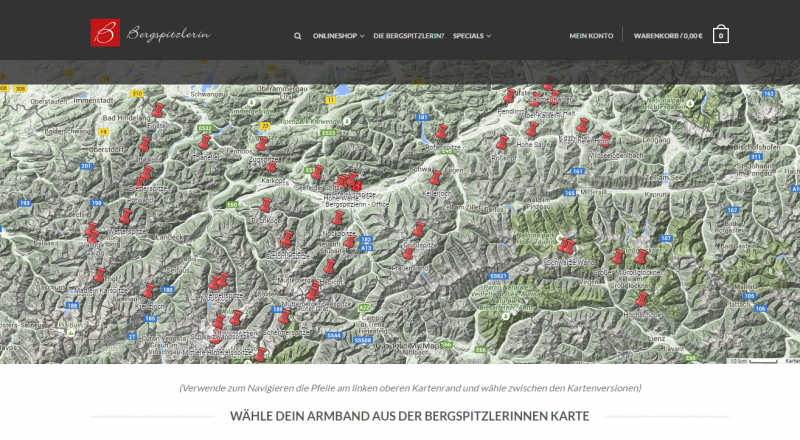Open the shopping cart bag icon
Screen dimensions: 800x440
pos(720,34)
